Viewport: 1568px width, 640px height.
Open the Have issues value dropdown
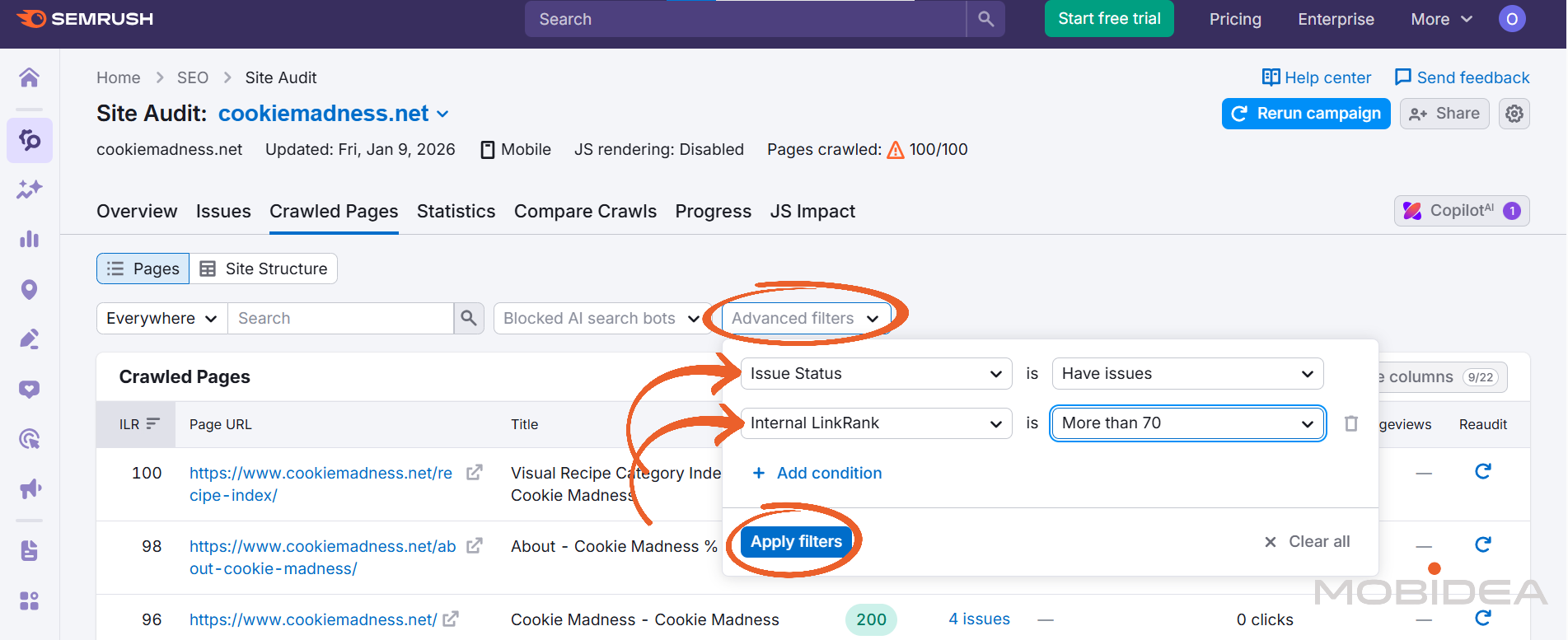click(1187, 373)
